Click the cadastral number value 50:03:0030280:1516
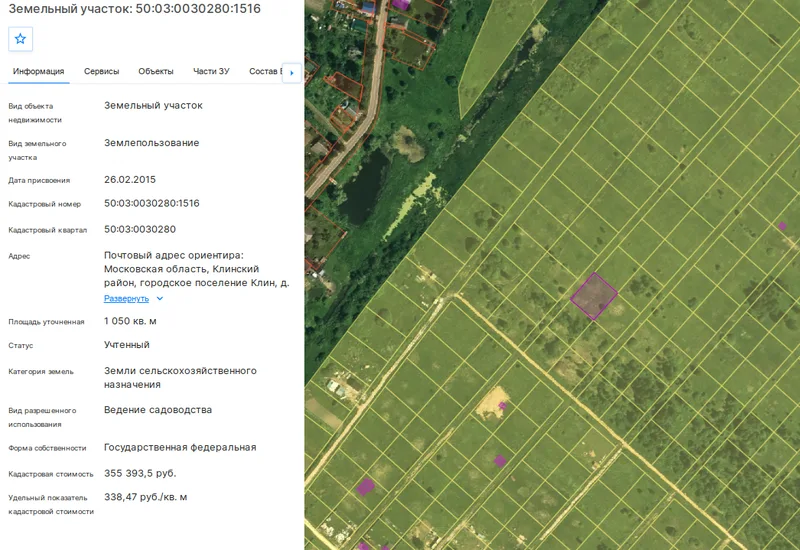Screen dimensions: 800x550 152,203
